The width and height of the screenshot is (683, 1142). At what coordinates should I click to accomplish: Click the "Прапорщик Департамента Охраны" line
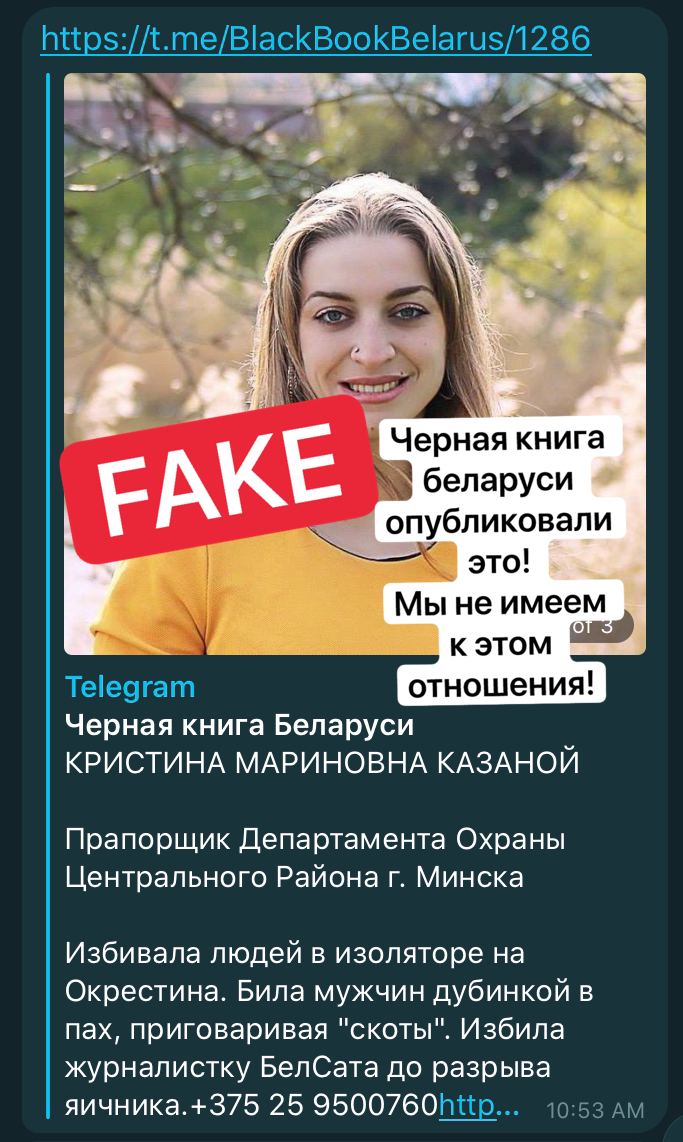315,839
